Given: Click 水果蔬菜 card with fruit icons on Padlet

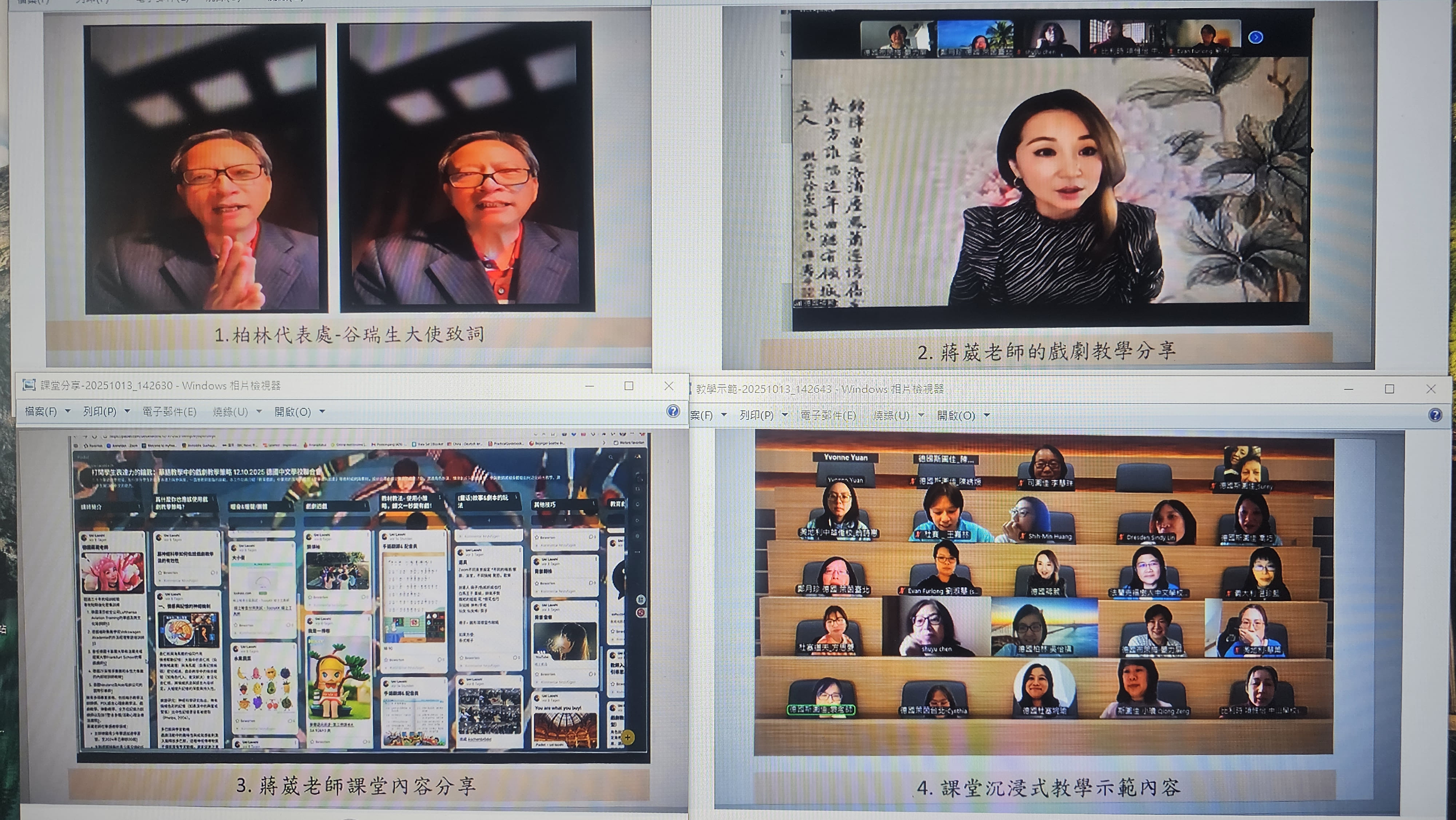Looking at the screenshot, I should [x=264, y=687].
